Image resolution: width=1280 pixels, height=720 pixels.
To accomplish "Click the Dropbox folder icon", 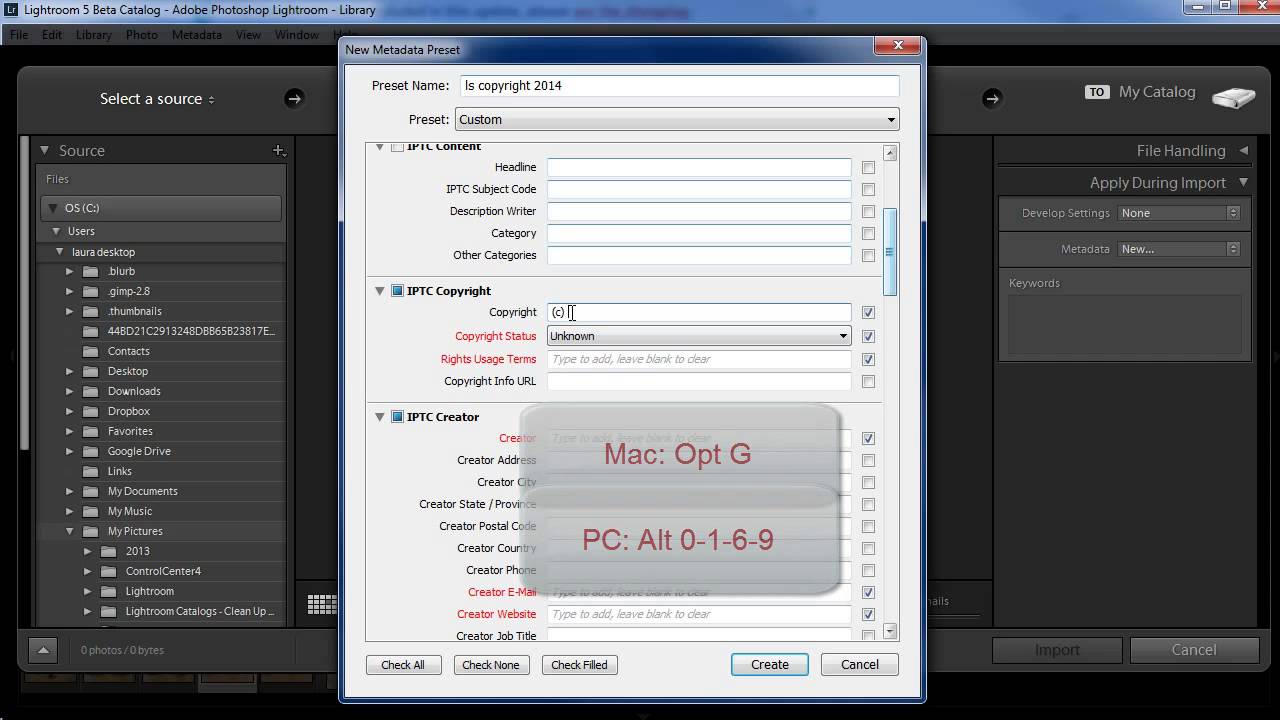I will click(x=90, y=411).
